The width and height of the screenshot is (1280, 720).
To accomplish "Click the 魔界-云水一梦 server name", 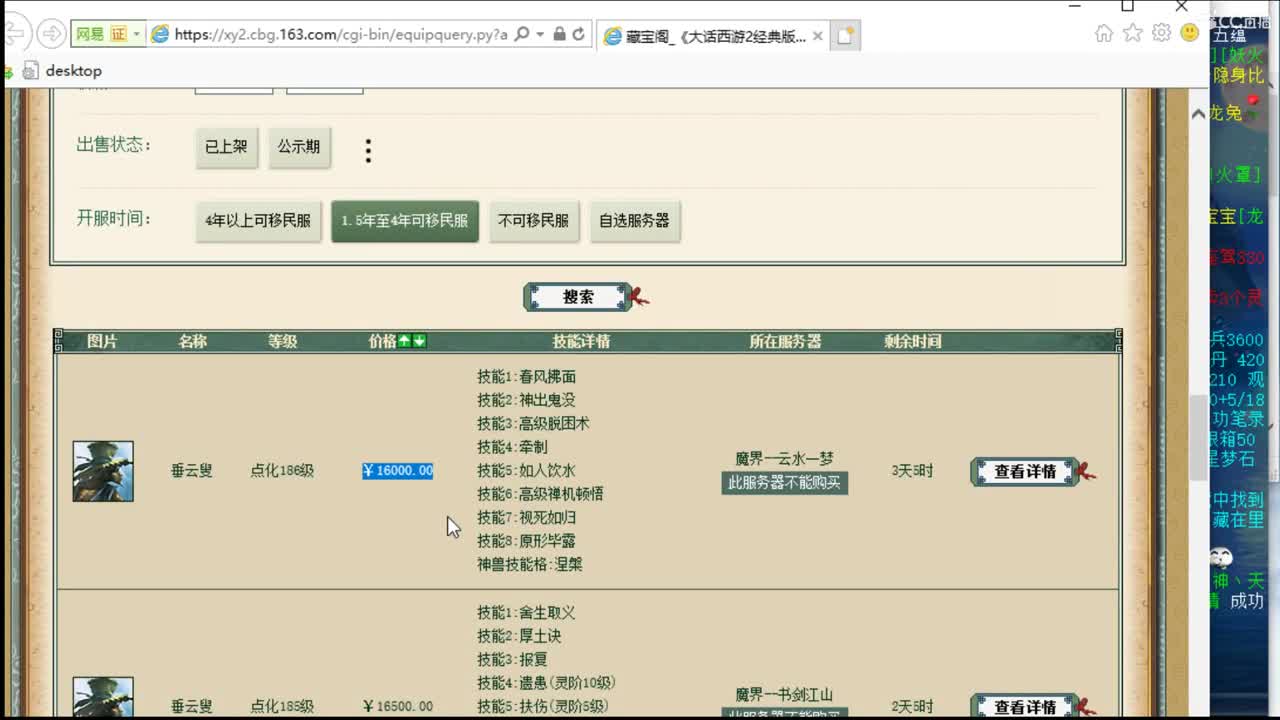I will [785, 459].
